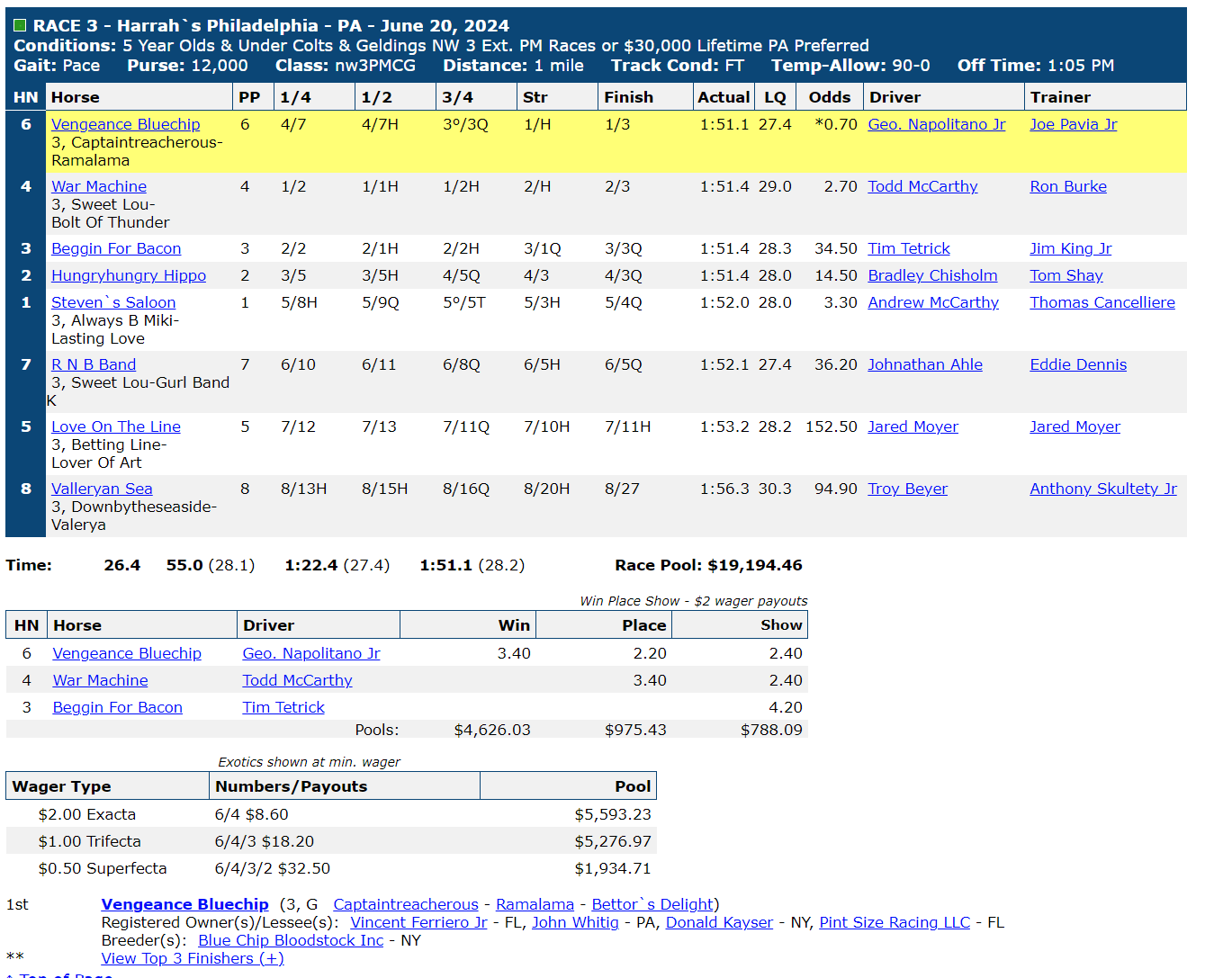Image resolution: width=1232 pixels, height=978 pixels.
Task: Open Hungryhungry Hippo horse page
Action: point(129,275)
